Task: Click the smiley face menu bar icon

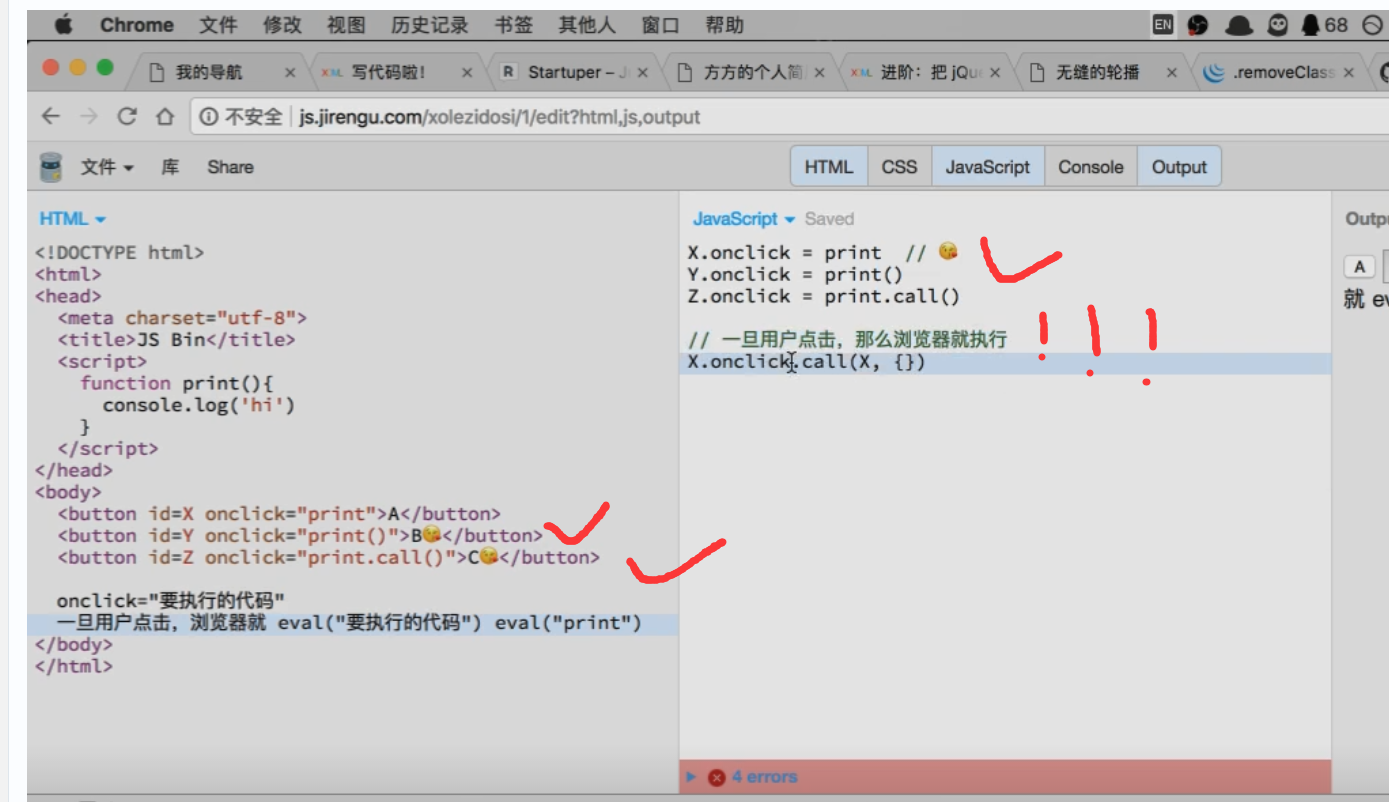Action: pyautogui.click(x=1278, y=25)
